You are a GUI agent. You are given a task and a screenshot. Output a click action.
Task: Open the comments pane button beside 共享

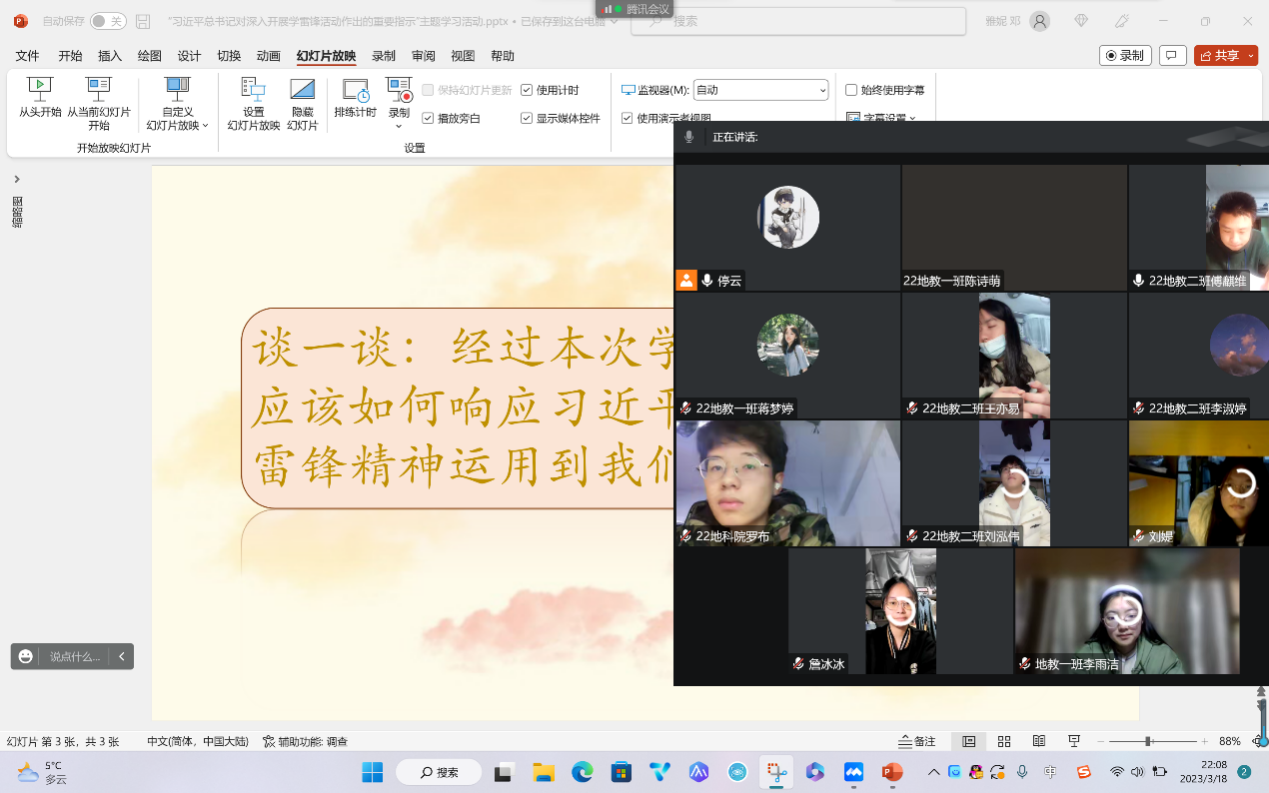click(x=1173, y=56)
